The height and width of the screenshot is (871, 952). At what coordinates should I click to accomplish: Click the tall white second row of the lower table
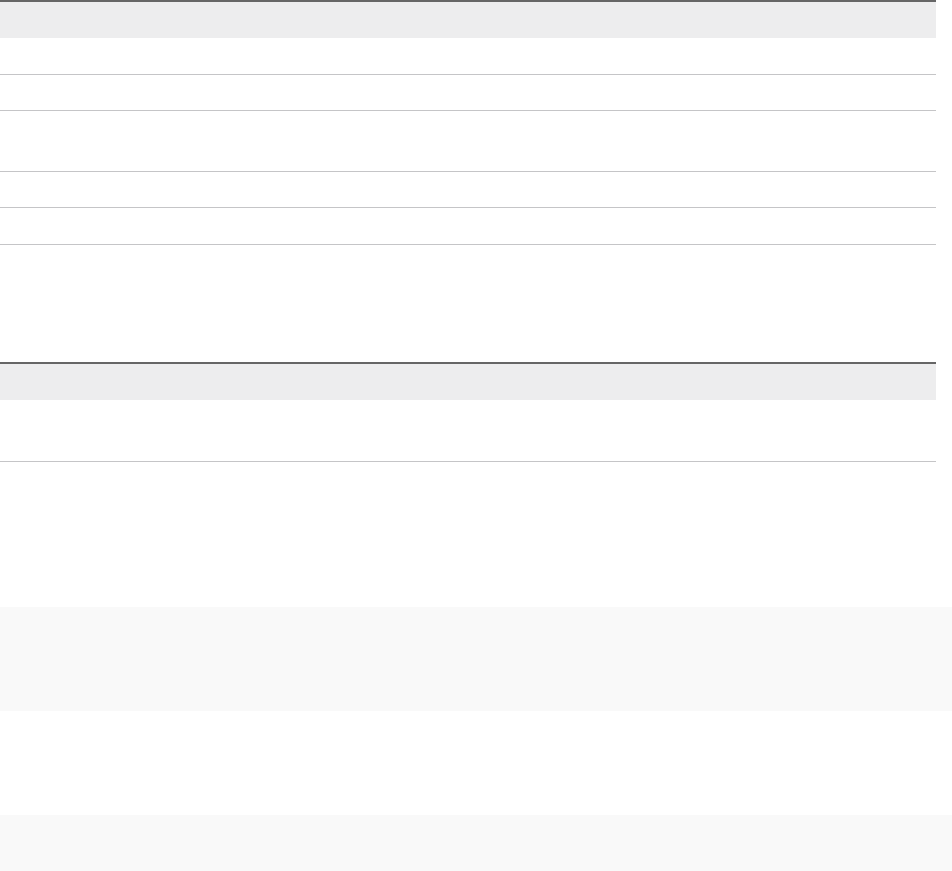click(x=468, y=533)
